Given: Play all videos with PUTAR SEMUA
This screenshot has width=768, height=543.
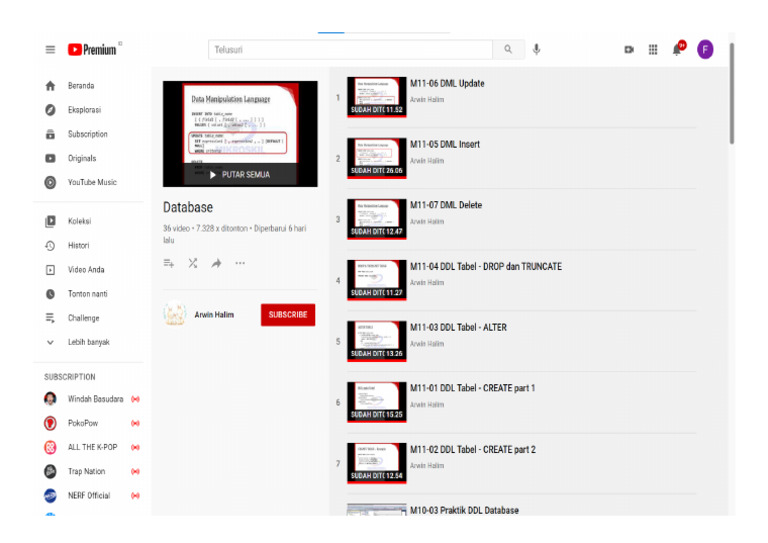Looking at the screenshot, I should click(x=240, y=174).
